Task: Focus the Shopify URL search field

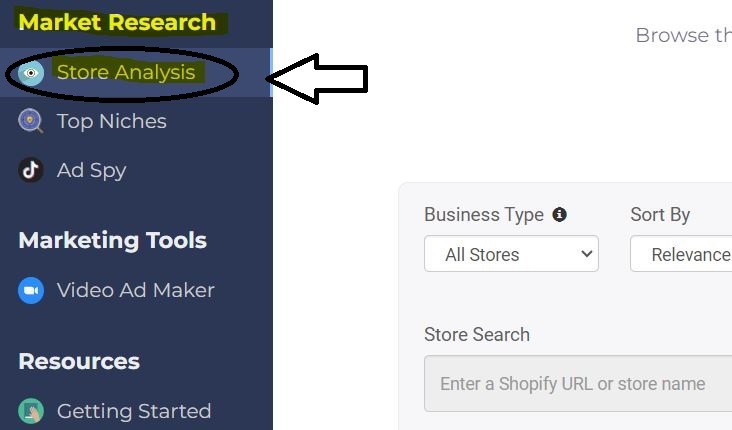Action: tap(578, 384)
